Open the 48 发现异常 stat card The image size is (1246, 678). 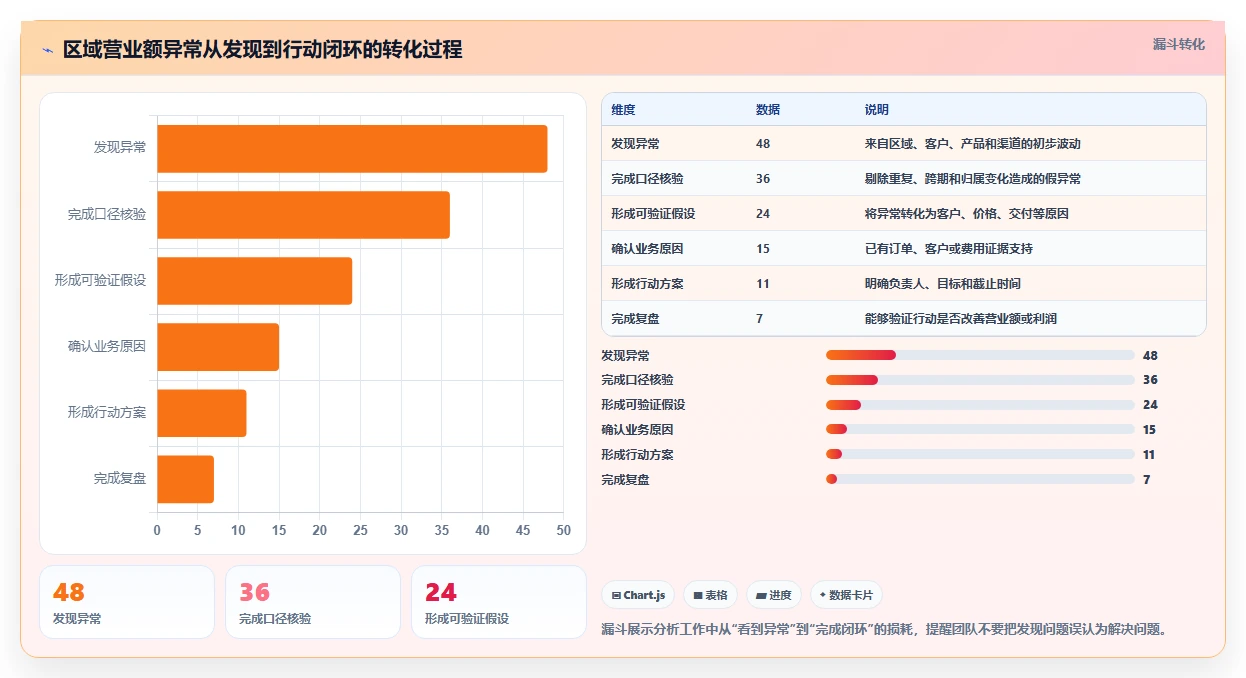[x=127, y=602]
